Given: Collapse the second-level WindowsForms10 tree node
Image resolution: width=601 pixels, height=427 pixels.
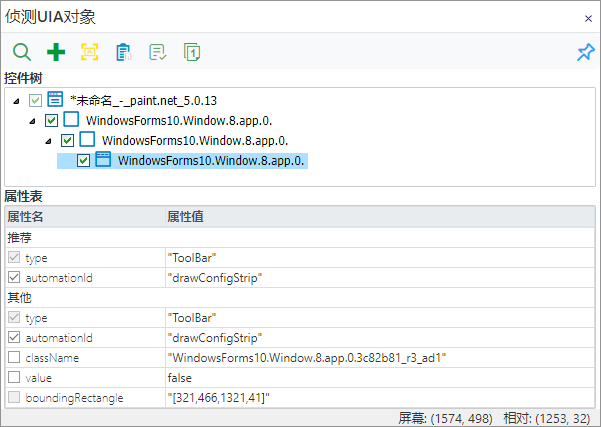Looking at the screenshot, I should pyautogui.click(x=48, y=141).
